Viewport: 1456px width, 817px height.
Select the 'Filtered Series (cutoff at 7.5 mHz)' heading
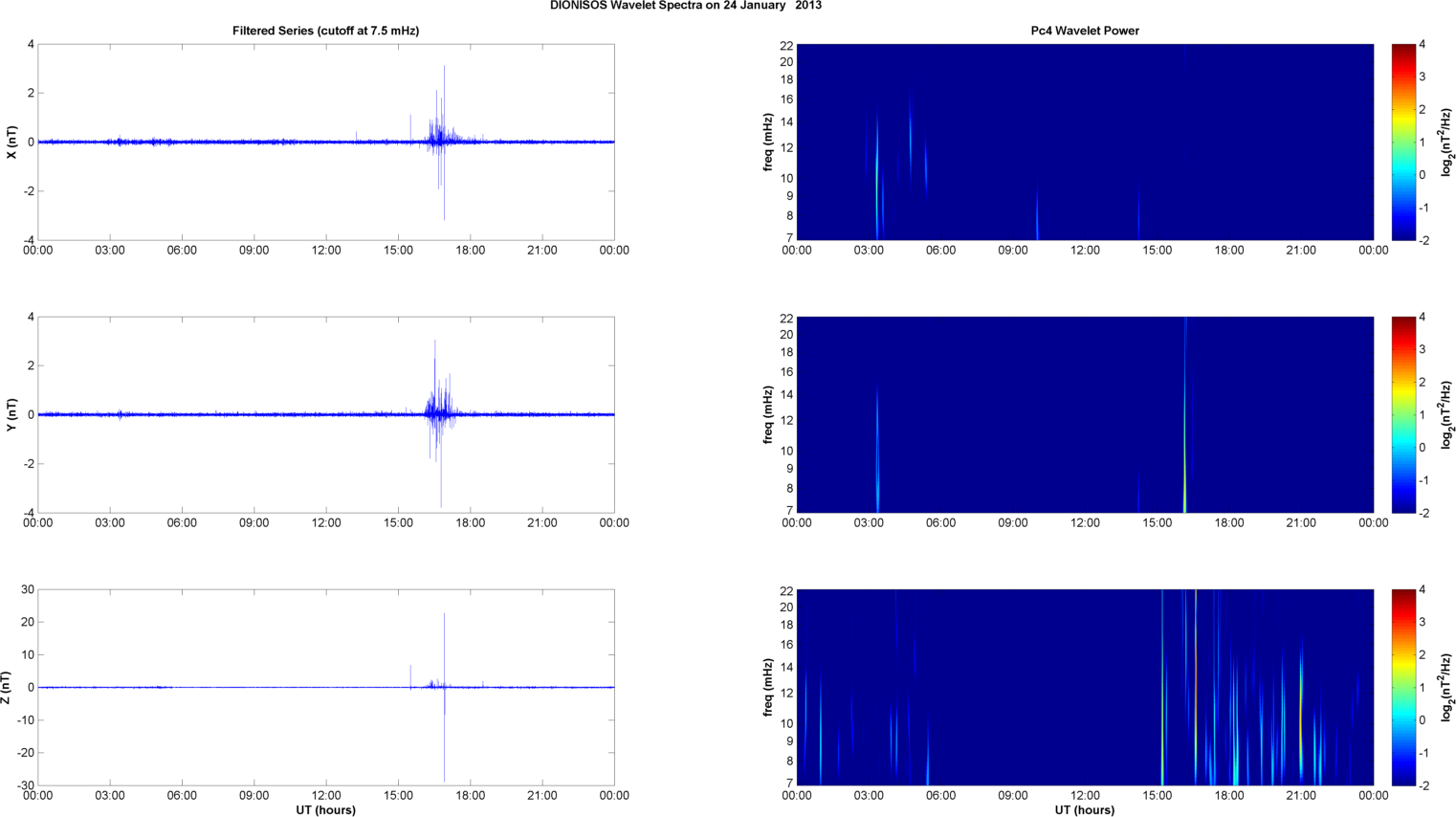pos(325,31)
